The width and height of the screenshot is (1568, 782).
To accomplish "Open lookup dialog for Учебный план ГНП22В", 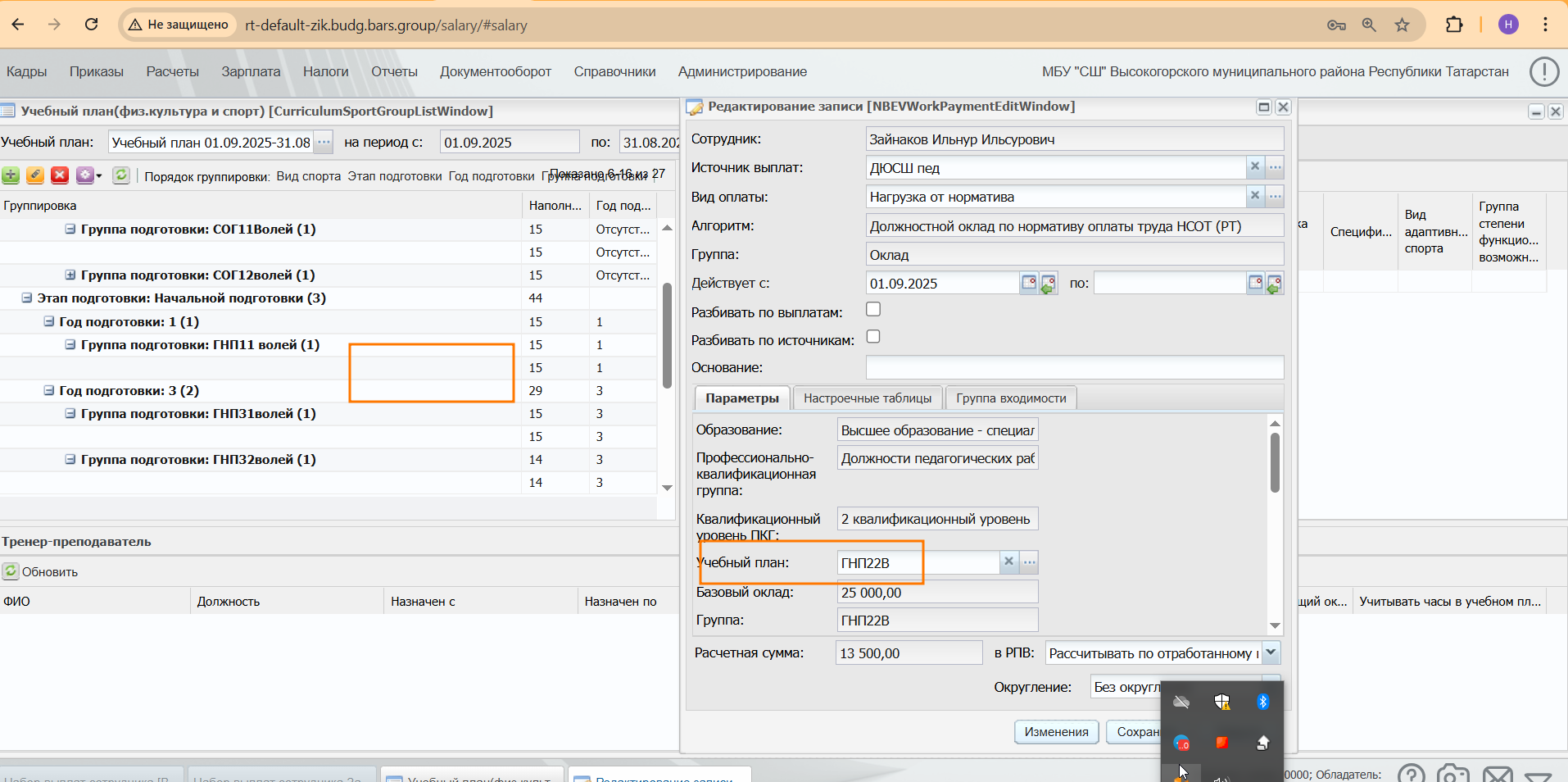I will click(x=1029, y=562).
